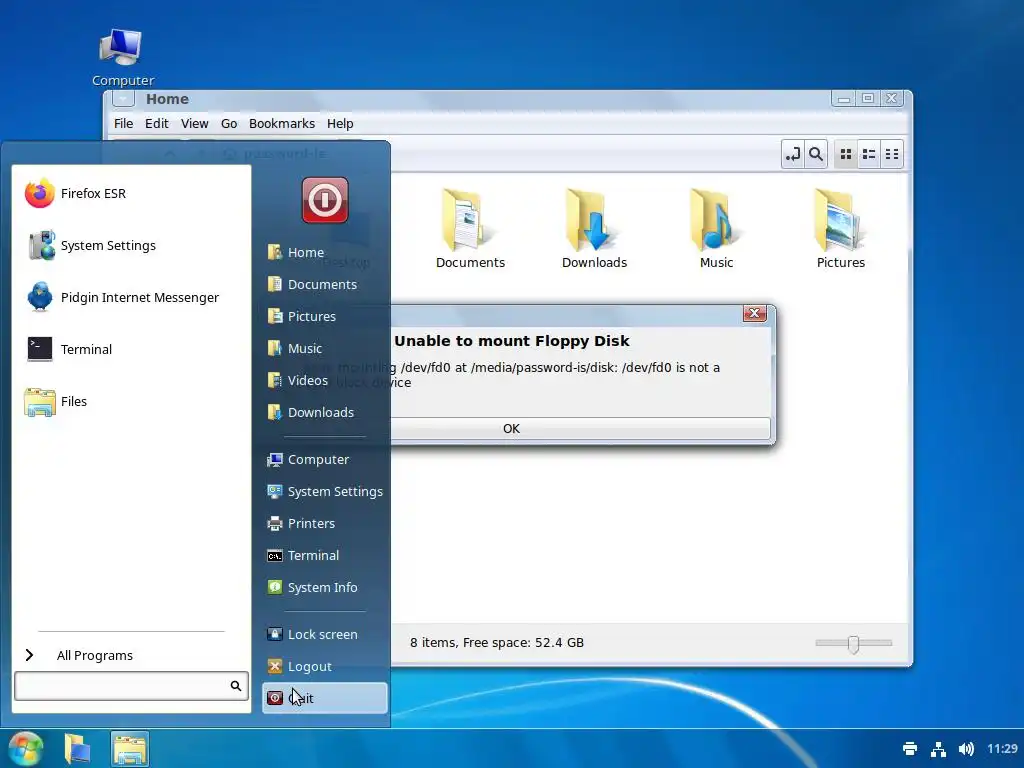
Task: Open Go menu in Home window
Action: click(229, 123)
